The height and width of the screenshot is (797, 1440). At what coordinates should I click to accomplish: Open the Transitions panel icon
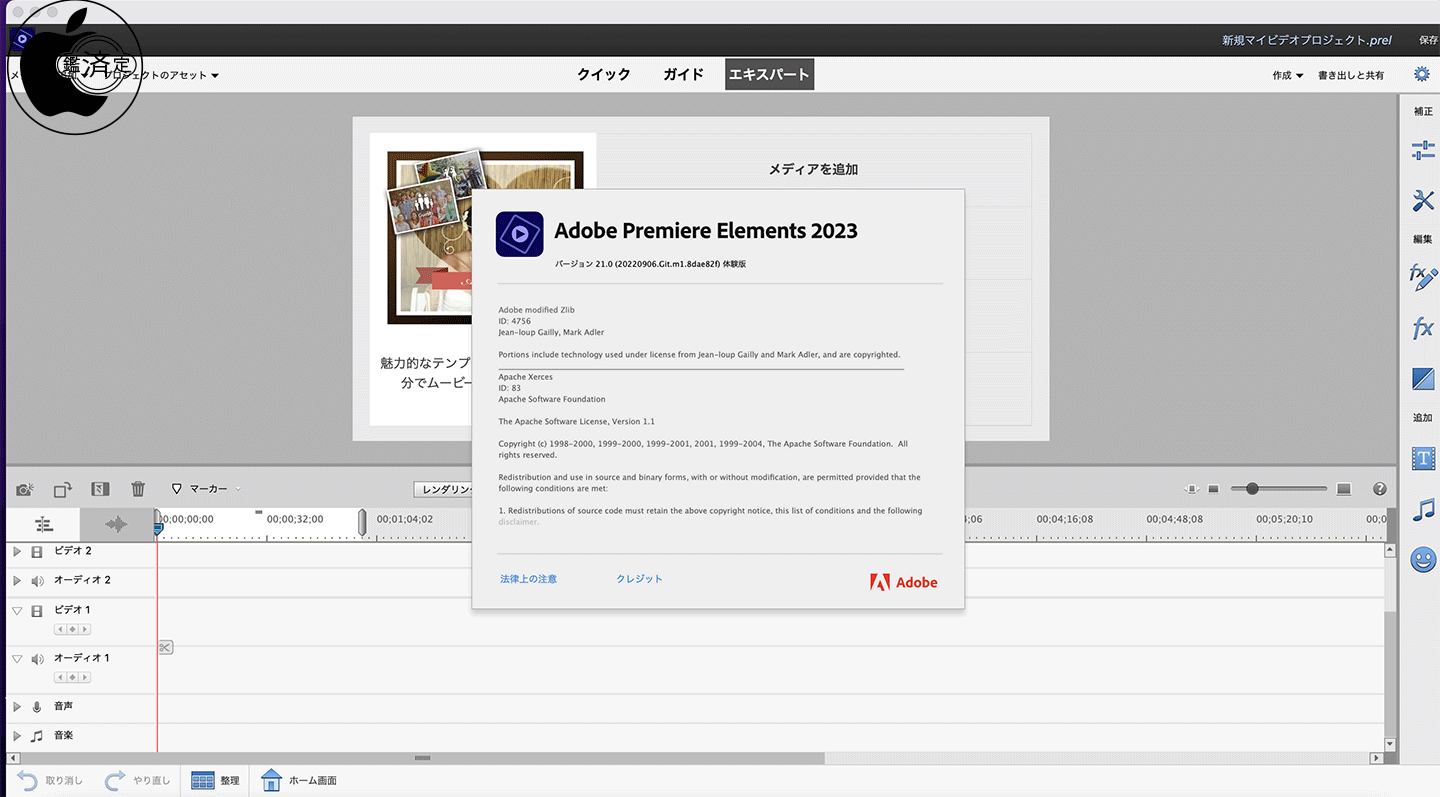tap(1422, 379)
